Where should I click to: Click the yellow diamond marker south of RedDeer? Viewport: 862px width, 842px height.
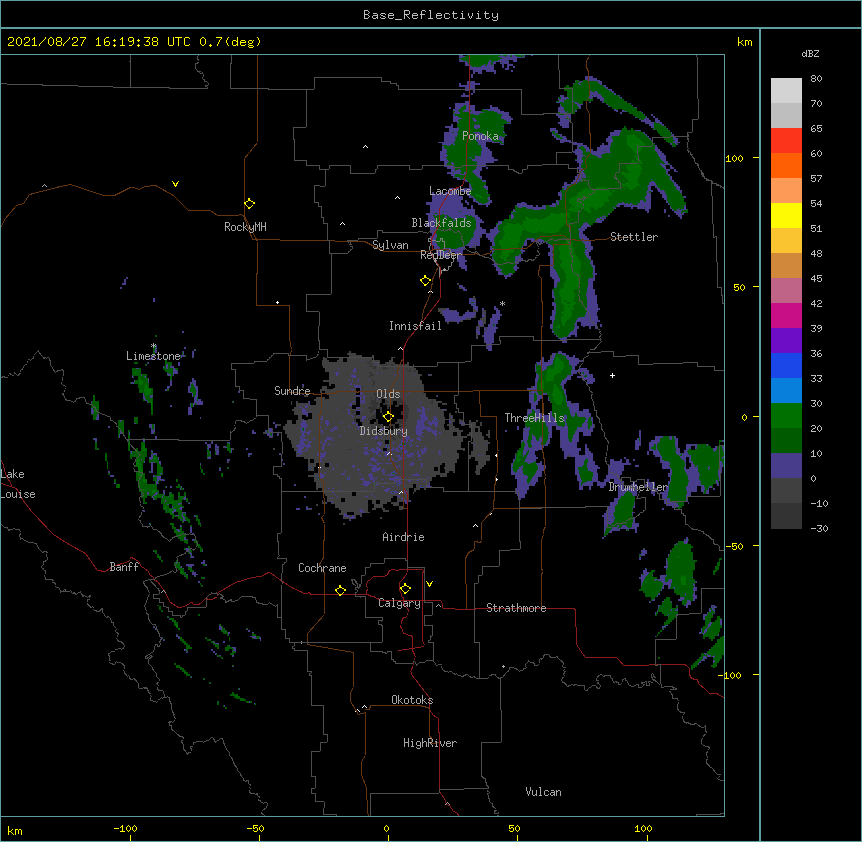pos(426,281)
